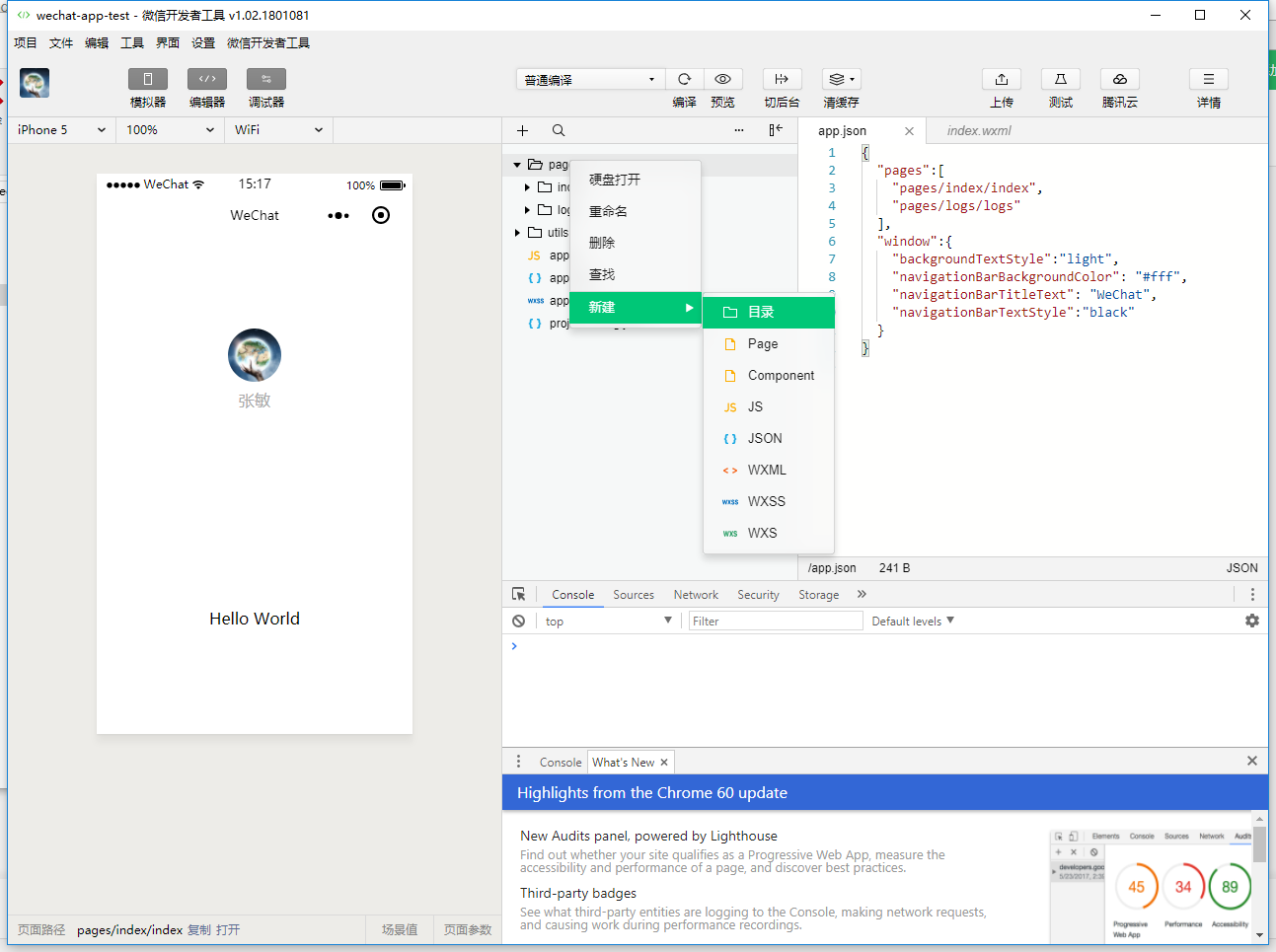
Task: Click the inspect element icon in DevTools
Action: pyautogui.click(x=519, y=594)
